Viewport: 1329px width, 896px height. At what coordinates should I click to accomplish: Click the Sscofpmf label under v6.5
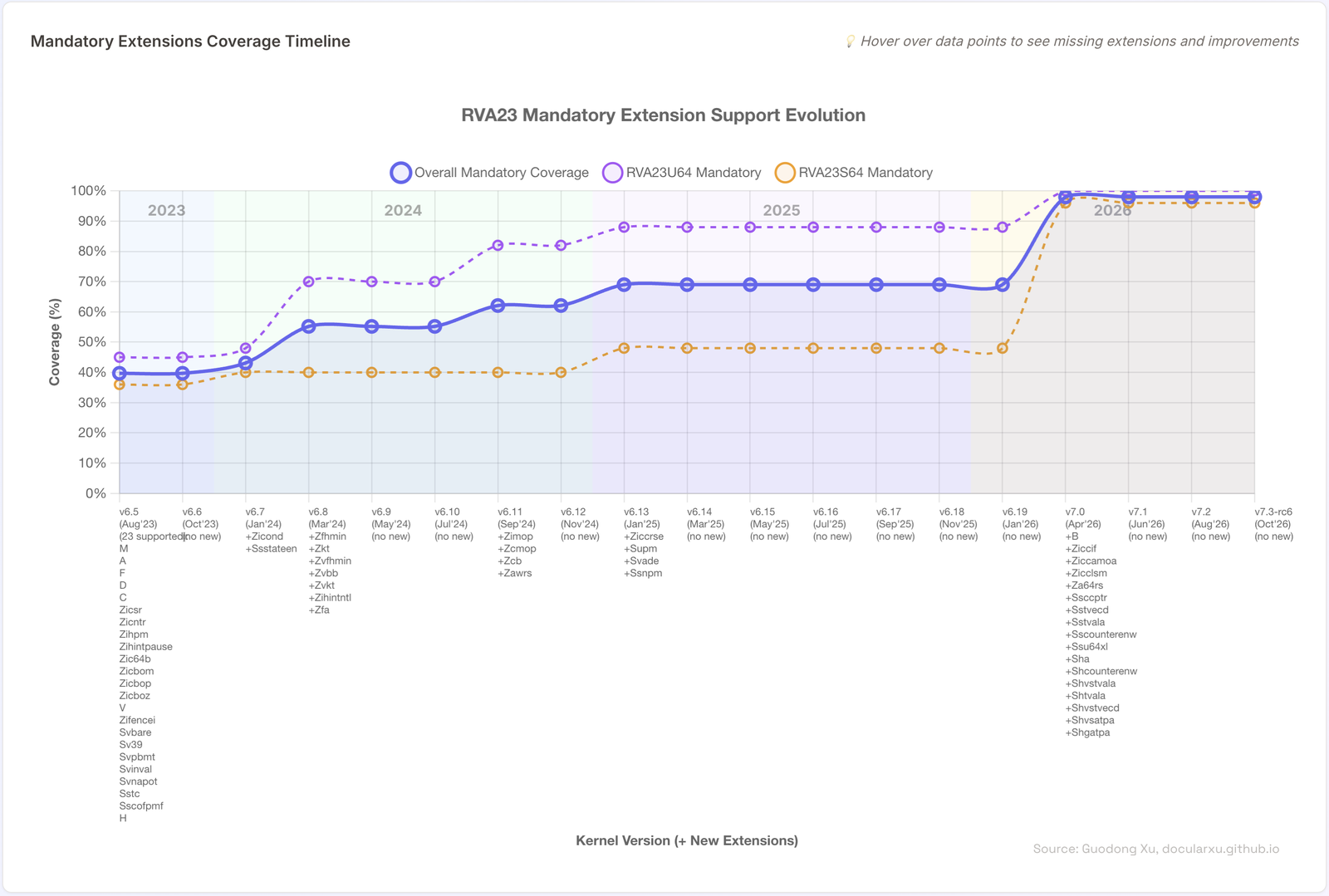tap(141, 806)
